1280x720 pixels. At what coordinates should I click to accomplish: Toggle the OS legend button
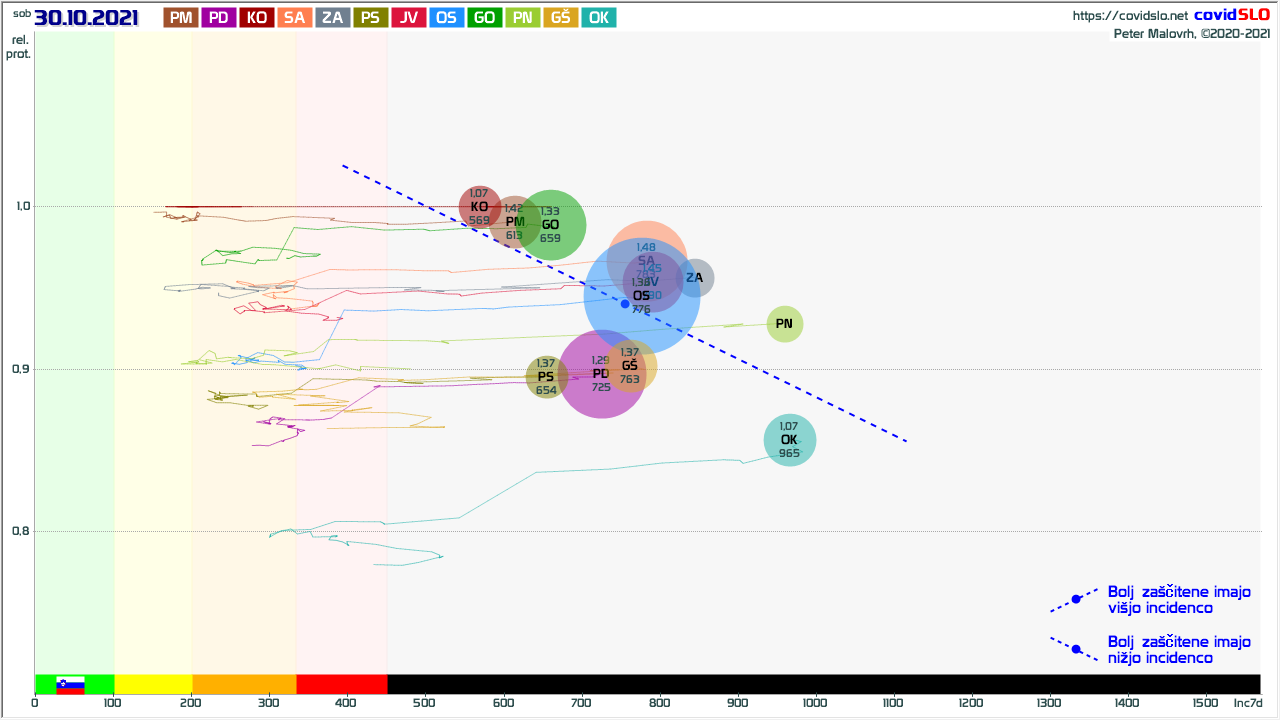(x=447, y=17)
